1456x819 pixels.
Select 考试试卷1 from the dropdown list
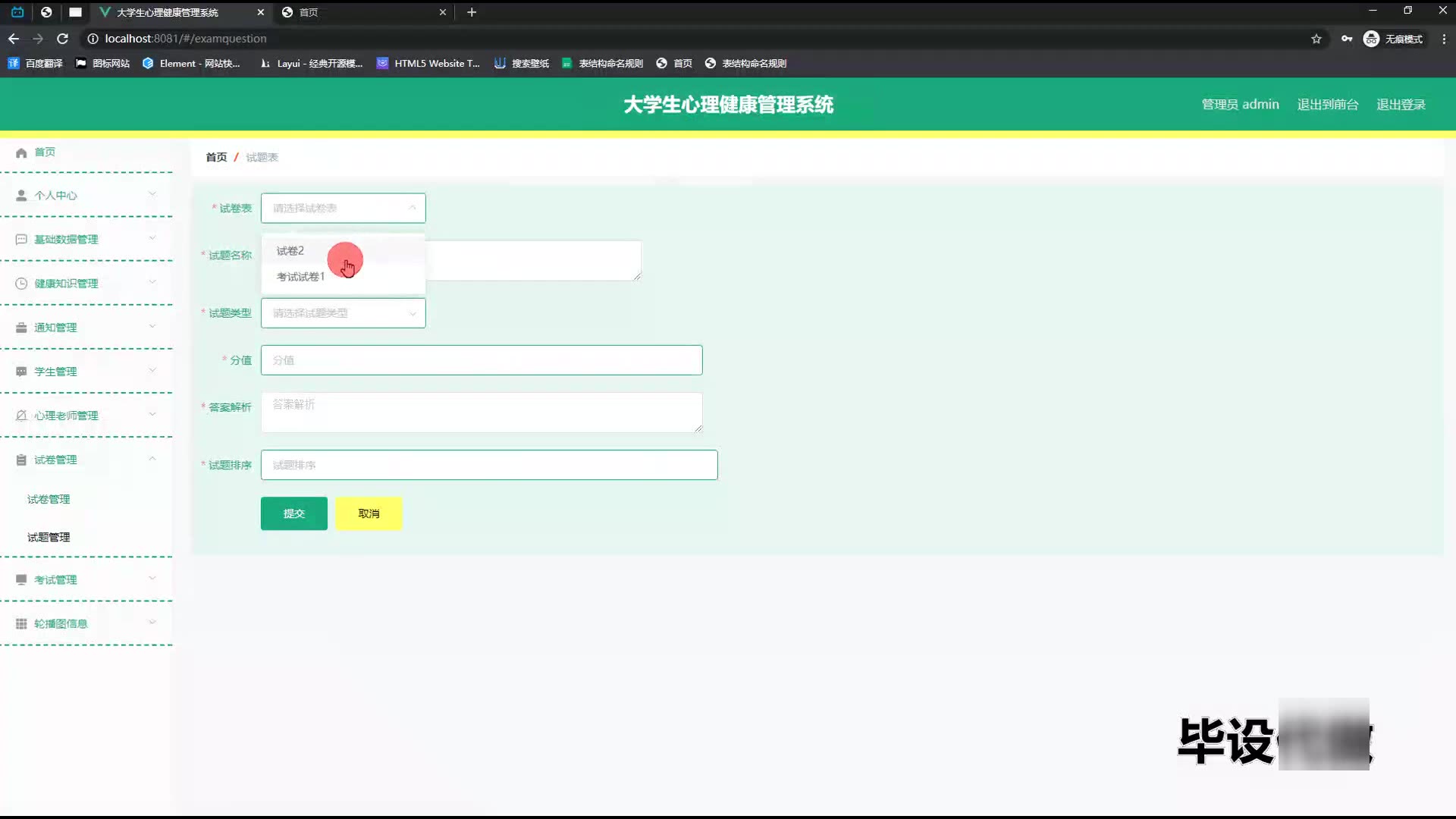[343, 277]
